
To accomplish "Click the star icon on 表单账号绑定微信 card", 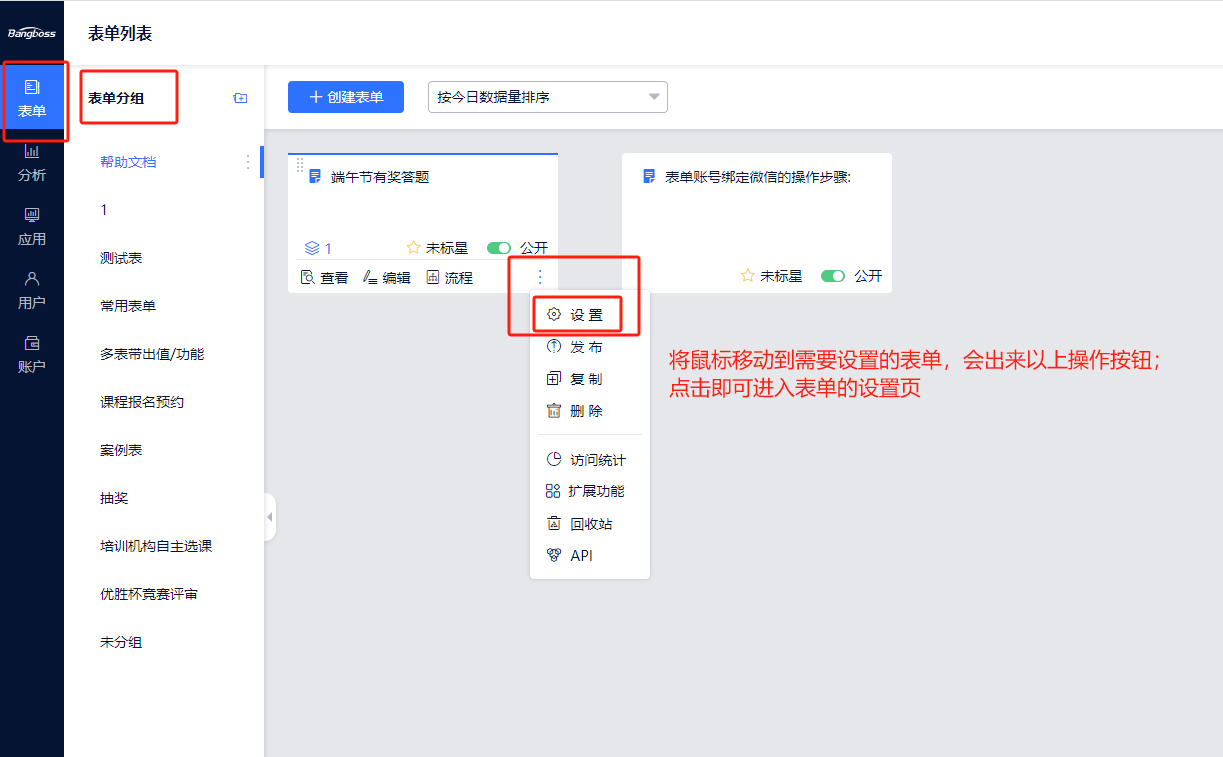I will (x=747, y=276).
